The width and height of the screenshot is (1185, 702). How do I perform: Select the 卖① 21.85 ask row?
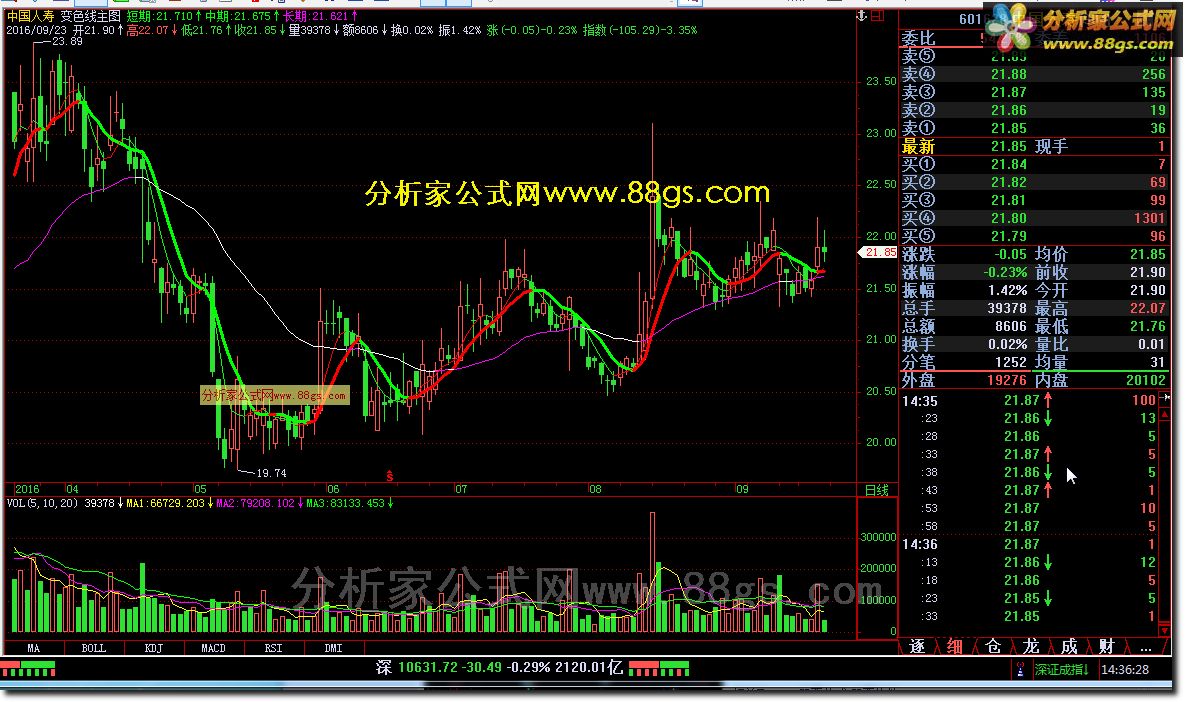(x=1035, y=128)
